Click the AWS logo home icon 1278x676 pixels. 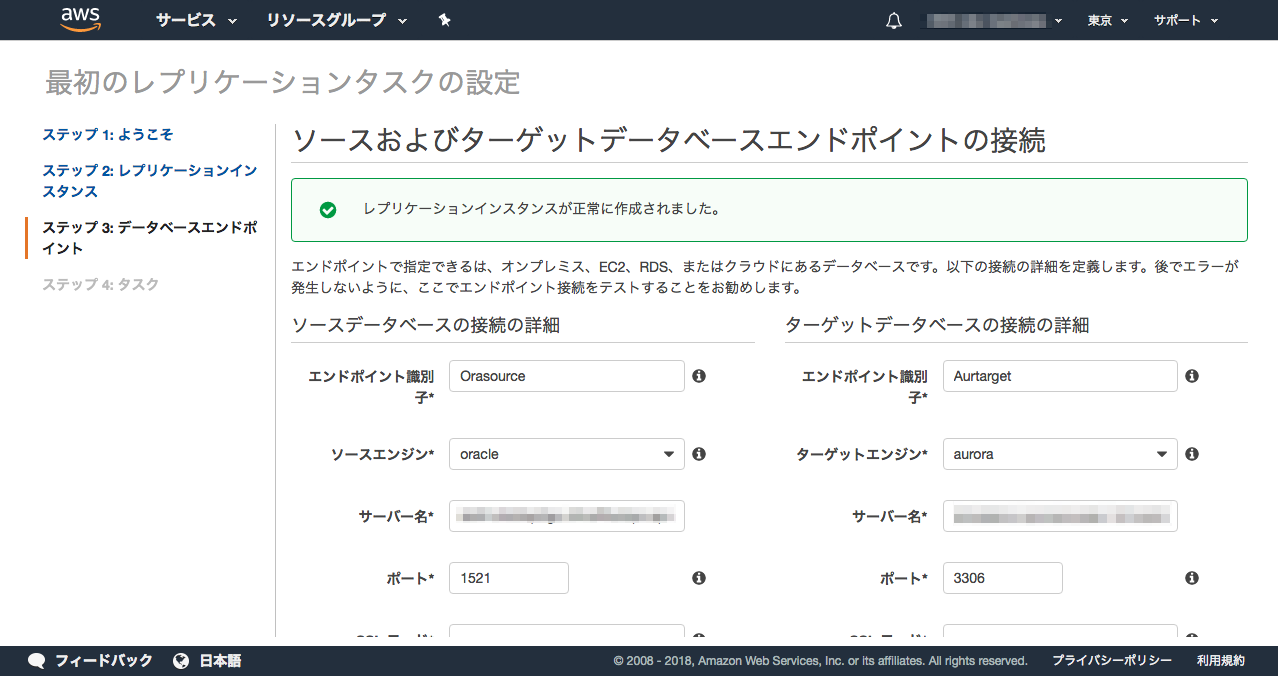pyautogui.click(x=80, y=20)
